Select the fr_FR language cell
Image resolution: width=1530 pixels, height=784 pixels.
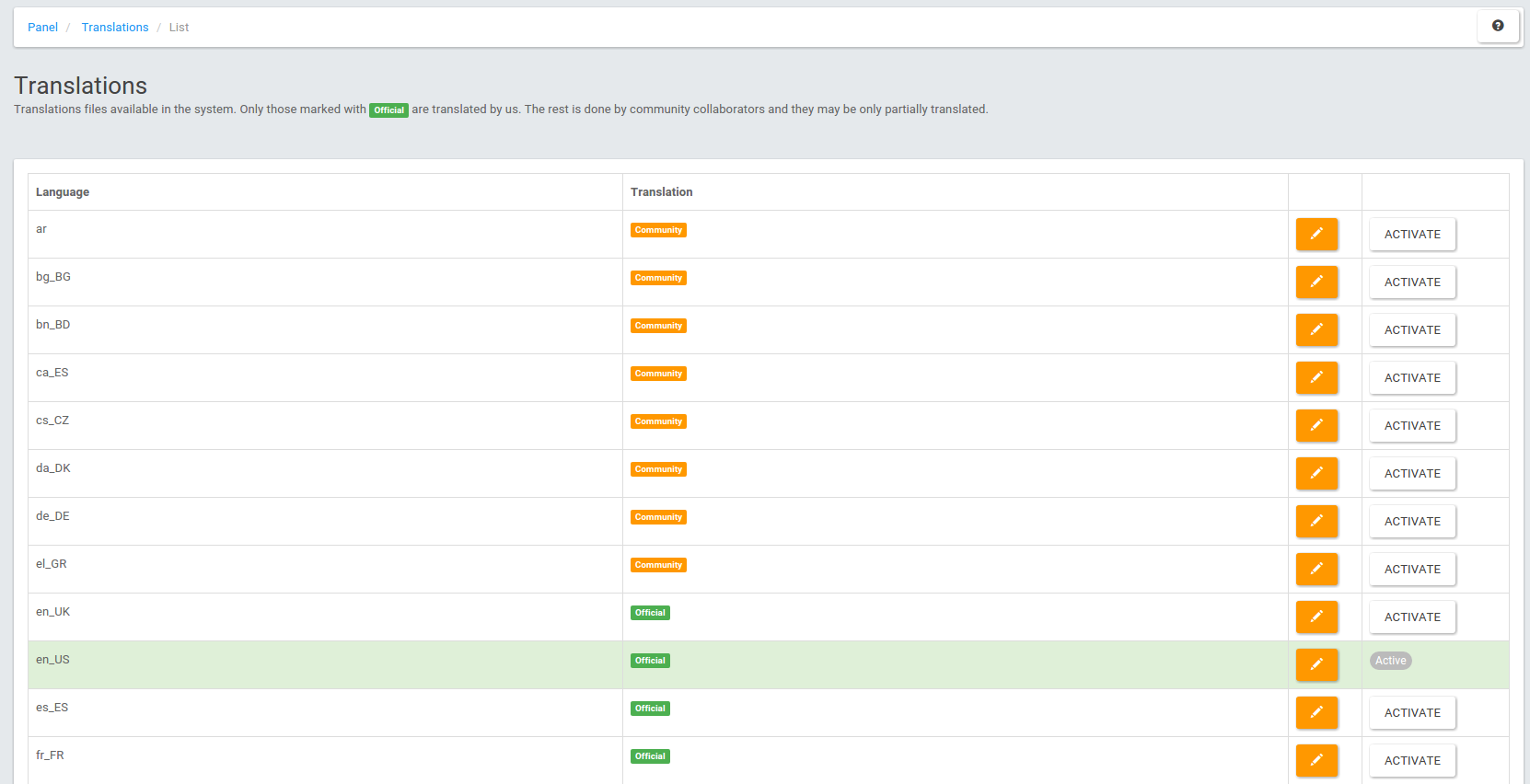click(325, 760)
